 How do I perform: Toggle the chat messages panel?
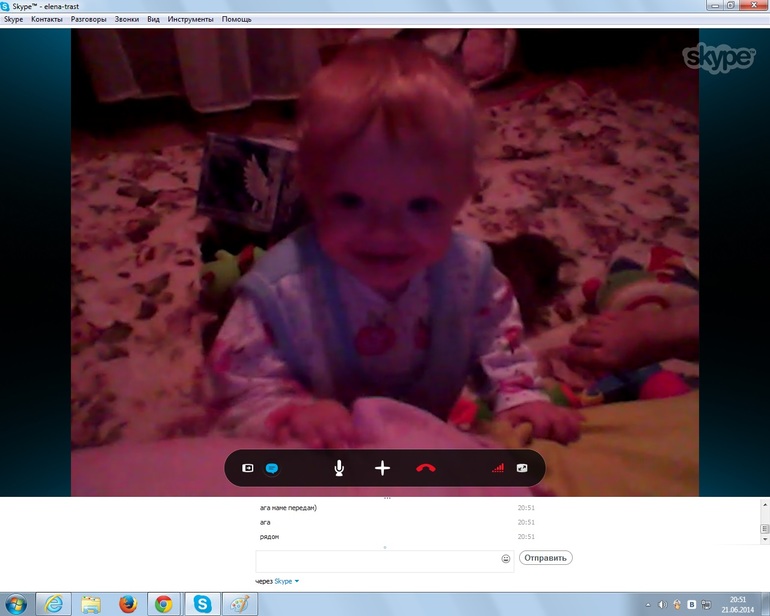pos(271,468)
